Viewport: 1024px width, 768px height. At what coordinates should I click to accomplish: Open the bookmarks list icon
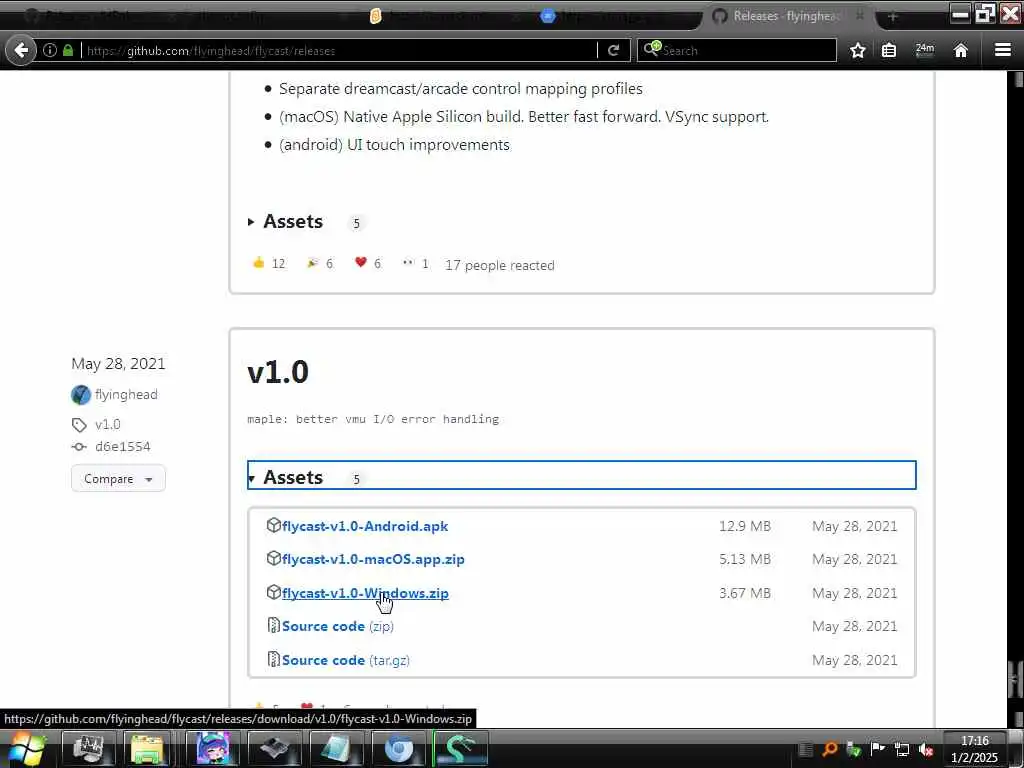click(x=889, y=50)
